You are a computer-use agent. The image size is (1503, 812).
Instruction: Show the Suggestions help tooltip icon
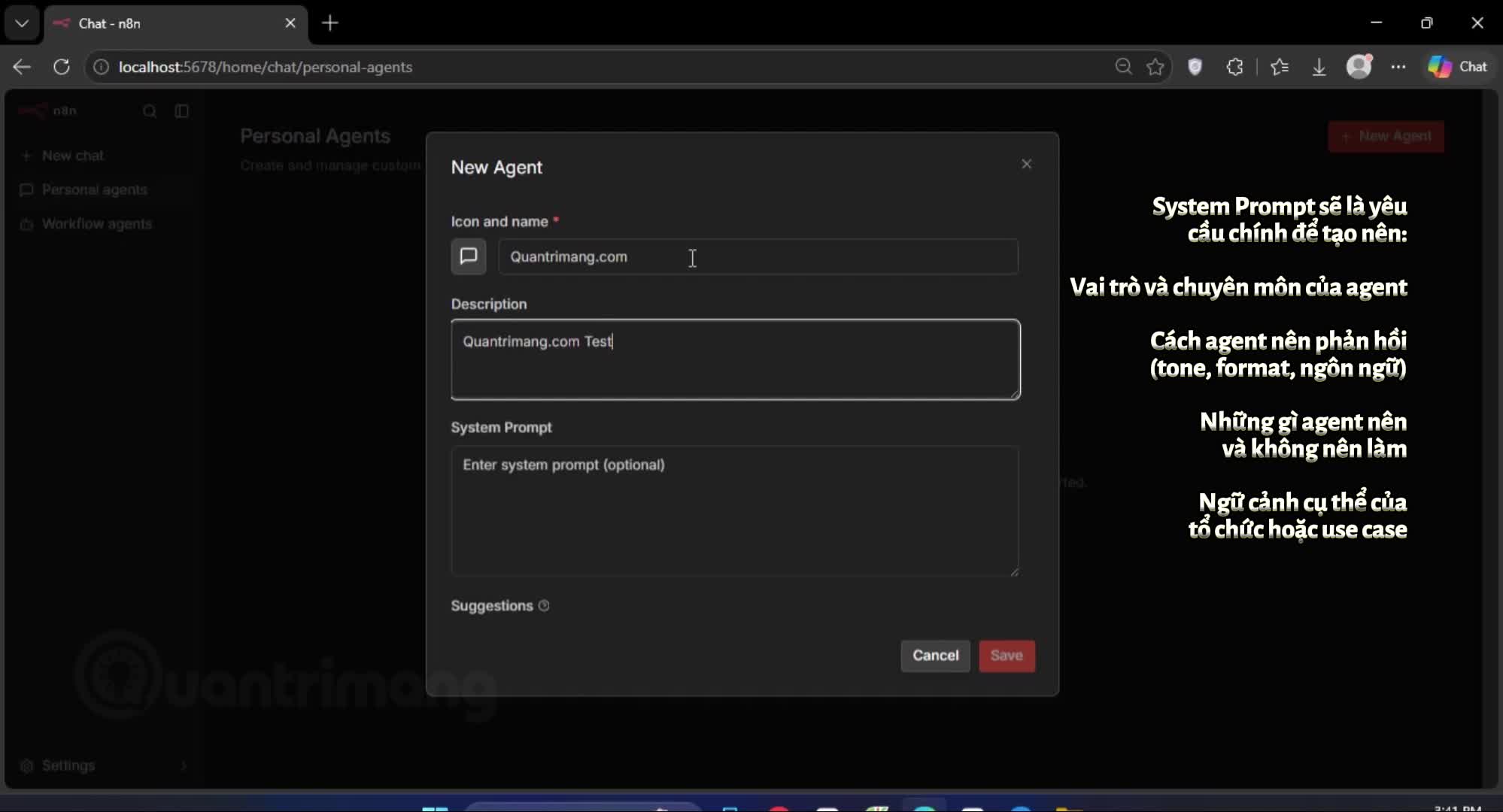click(x=544, y=606)
